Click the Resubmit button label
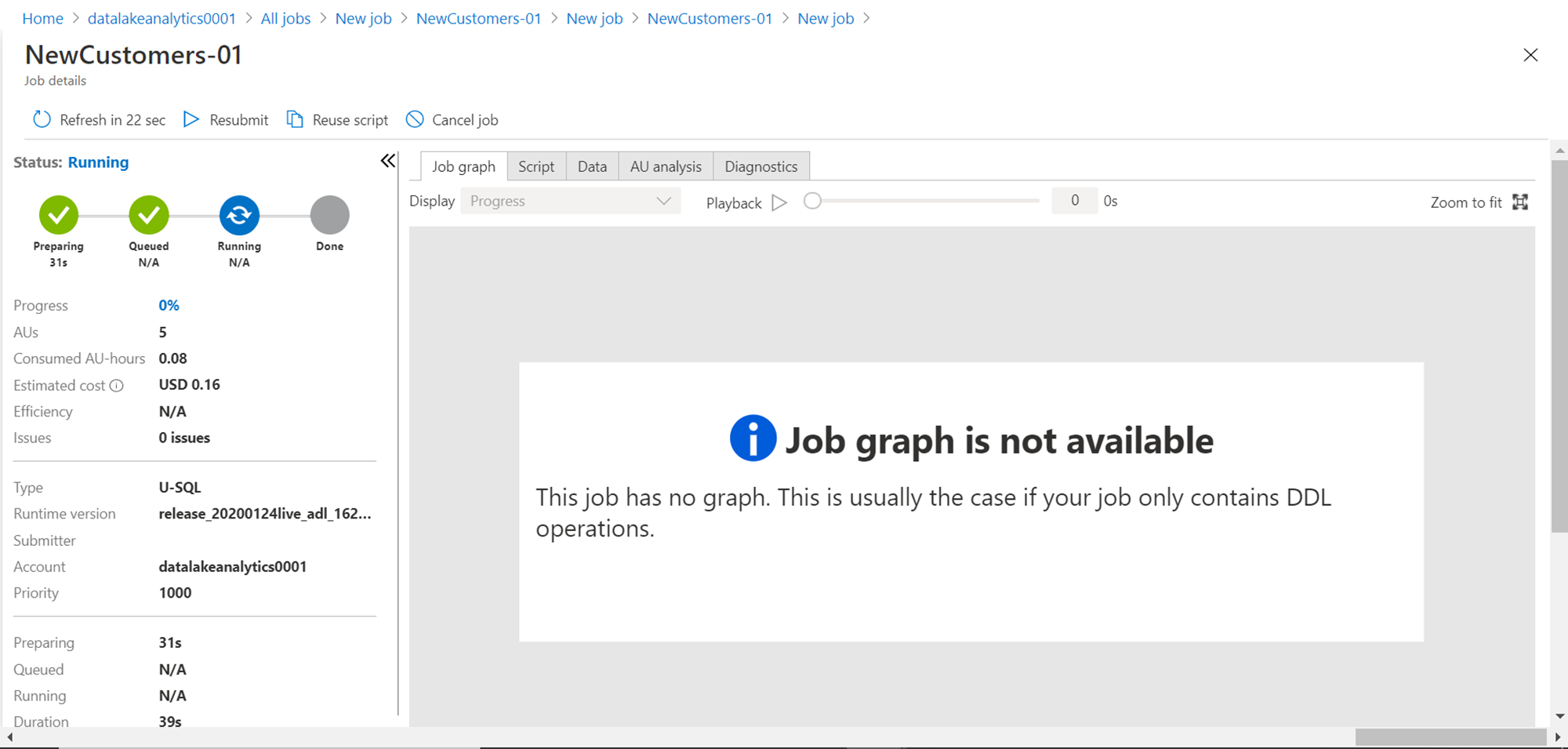Image resolution: width=1568 pixels, height=749 pixels. coord(239,120)
